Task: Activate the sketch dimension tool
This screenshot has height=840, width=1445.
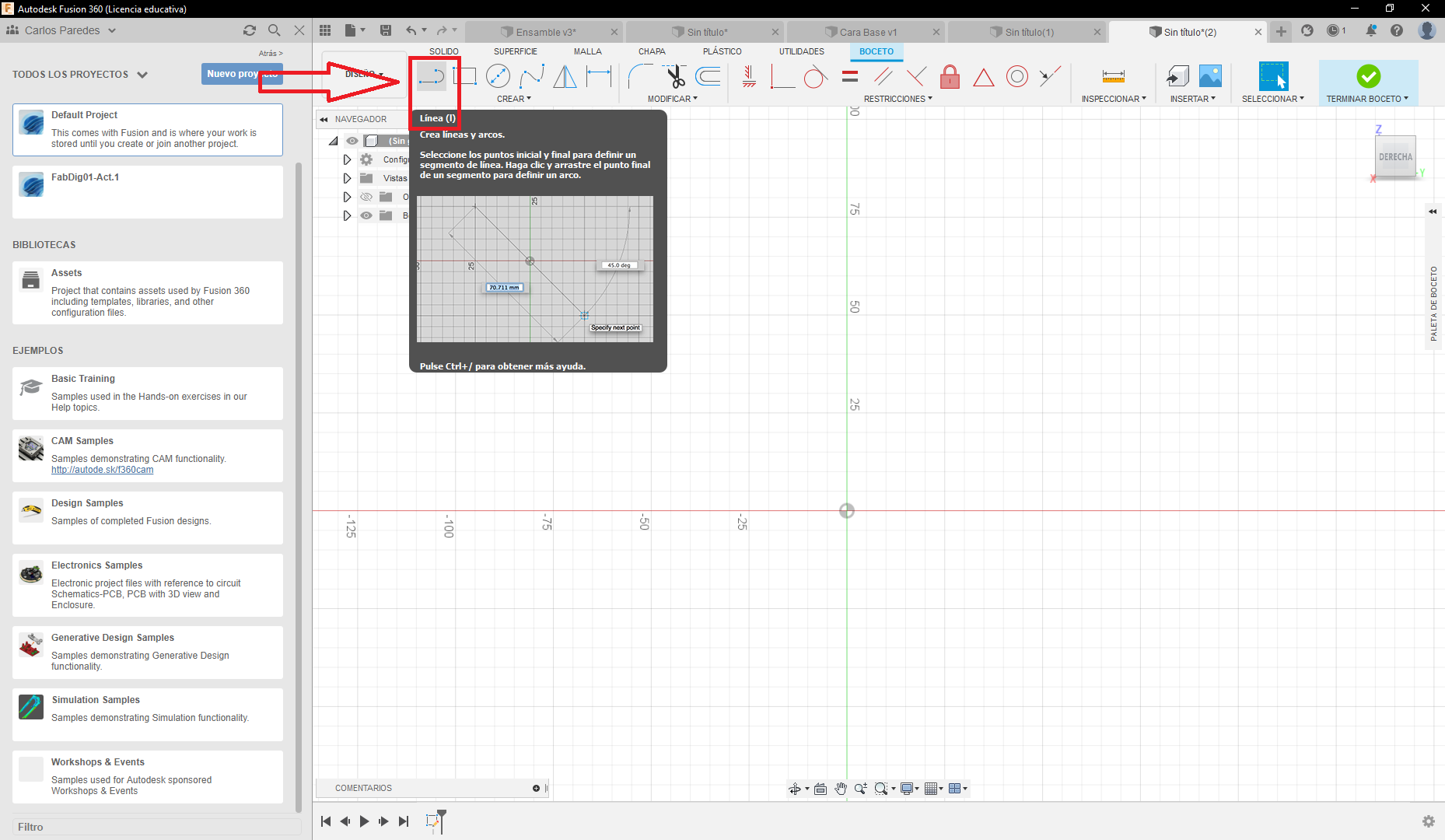Action: (x=599, y=76)
